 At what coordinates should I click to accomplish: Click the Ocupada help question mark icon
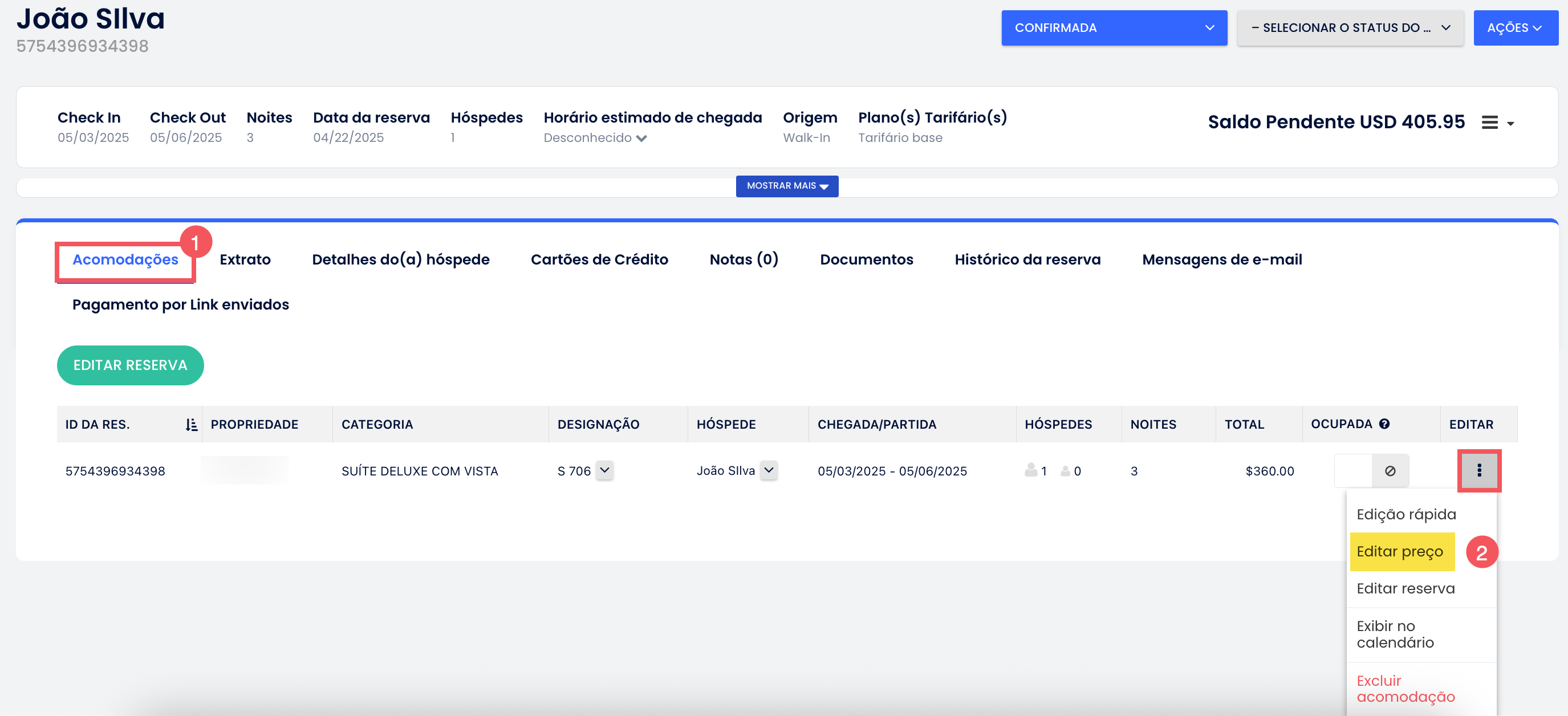click(x=1384, y=424)
